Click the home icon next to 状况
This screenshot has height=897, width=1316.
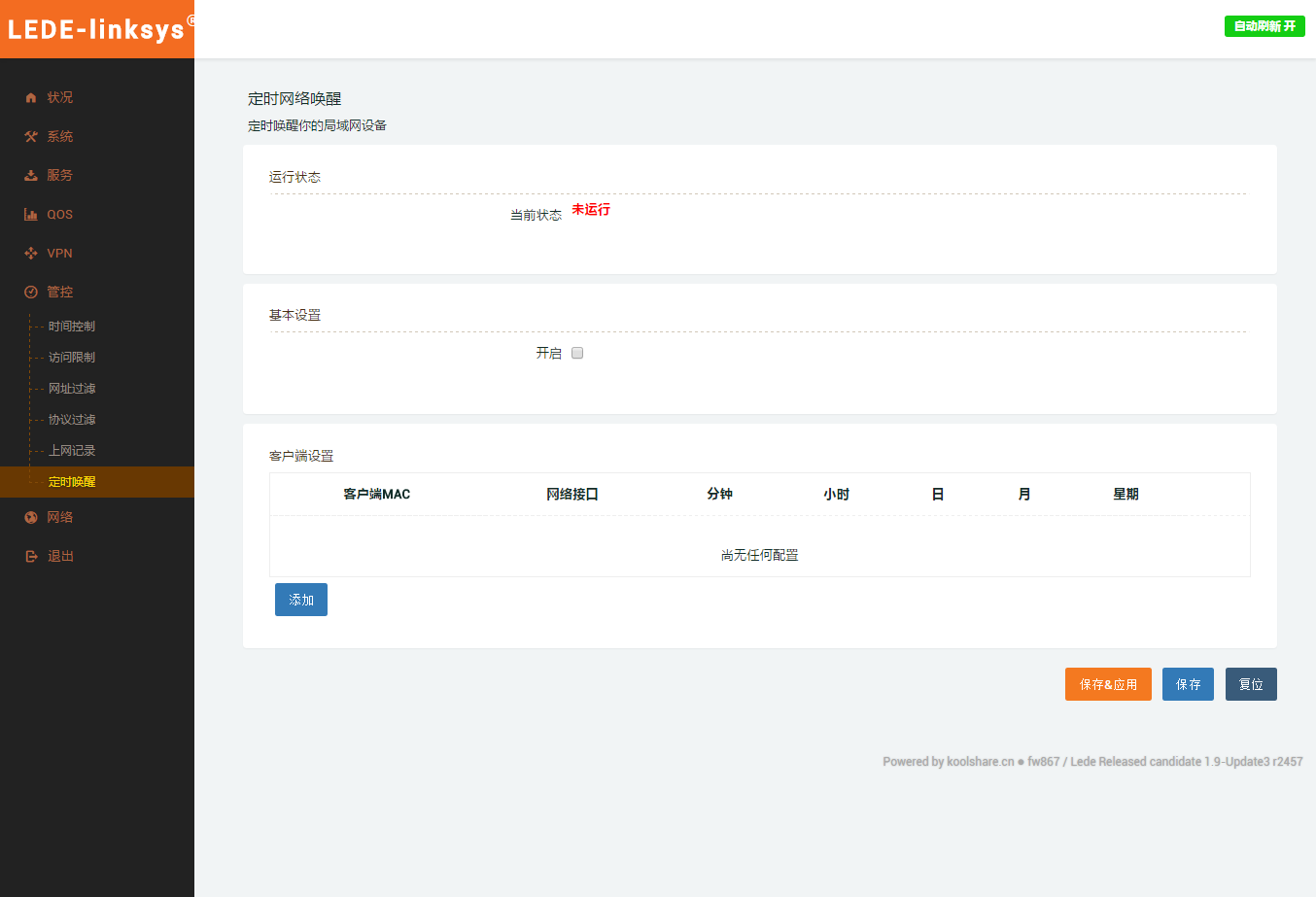[x=31, y=98]
